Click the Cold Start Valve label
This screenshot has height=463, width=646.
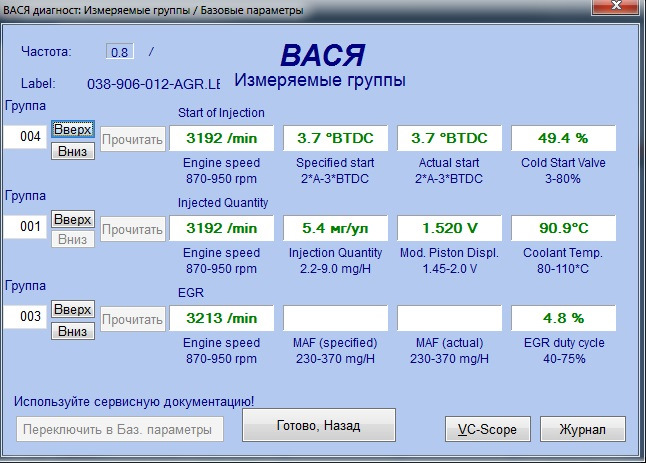click(x=563, y=163)
